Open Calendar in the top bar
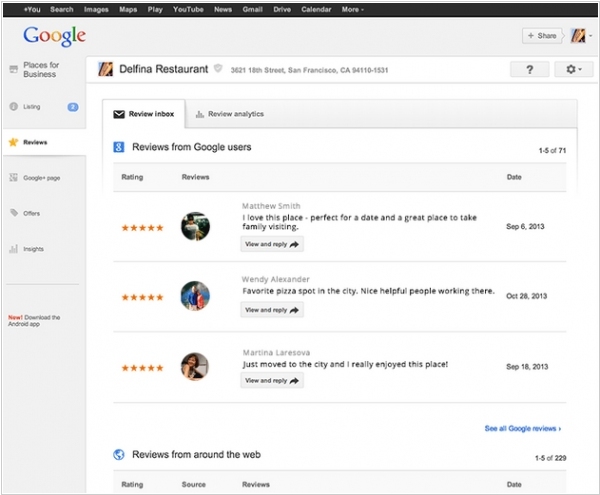600x495 pixels. coord(316,10)
